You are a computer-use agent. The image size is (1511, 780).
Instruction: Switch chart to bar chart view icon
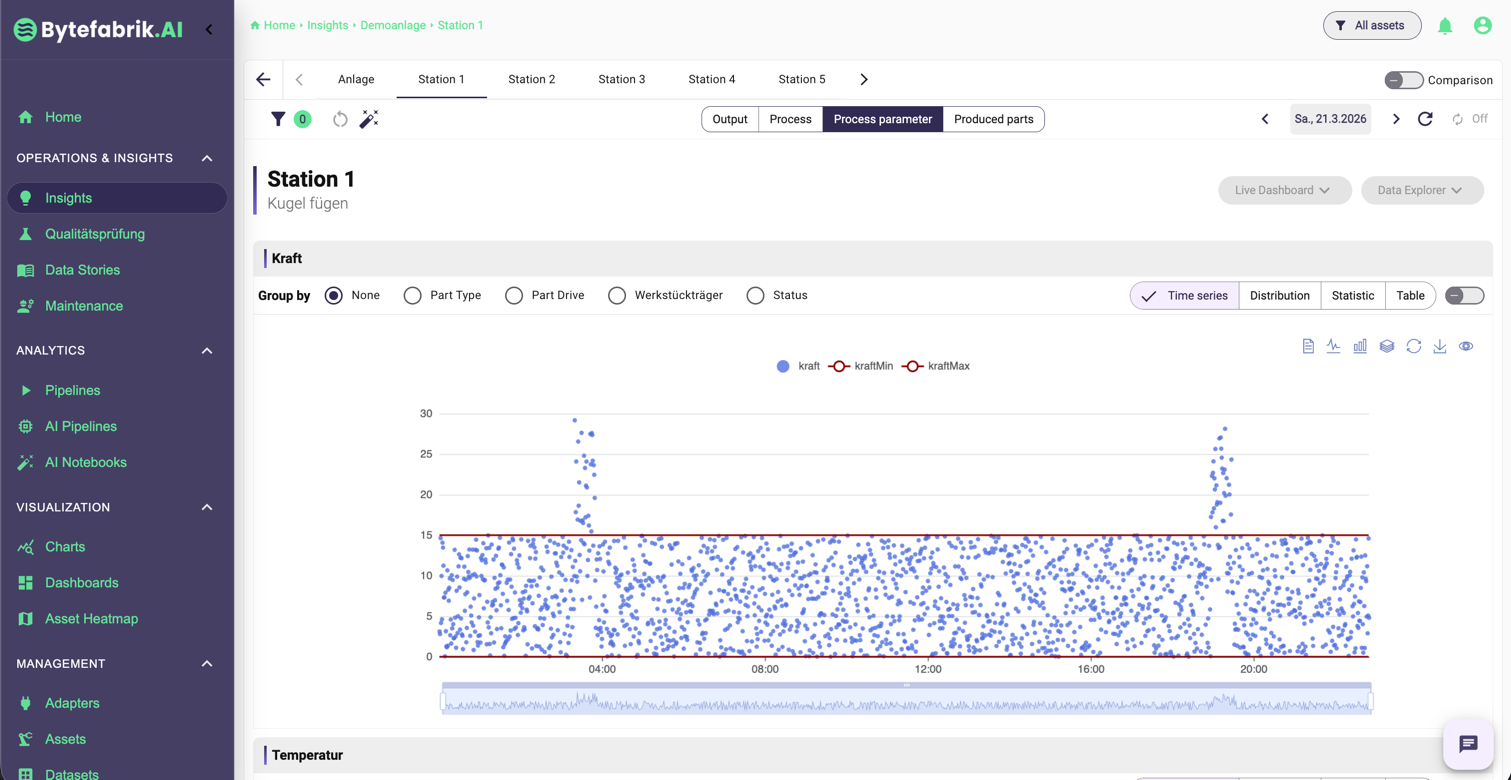click(1360, 346)
